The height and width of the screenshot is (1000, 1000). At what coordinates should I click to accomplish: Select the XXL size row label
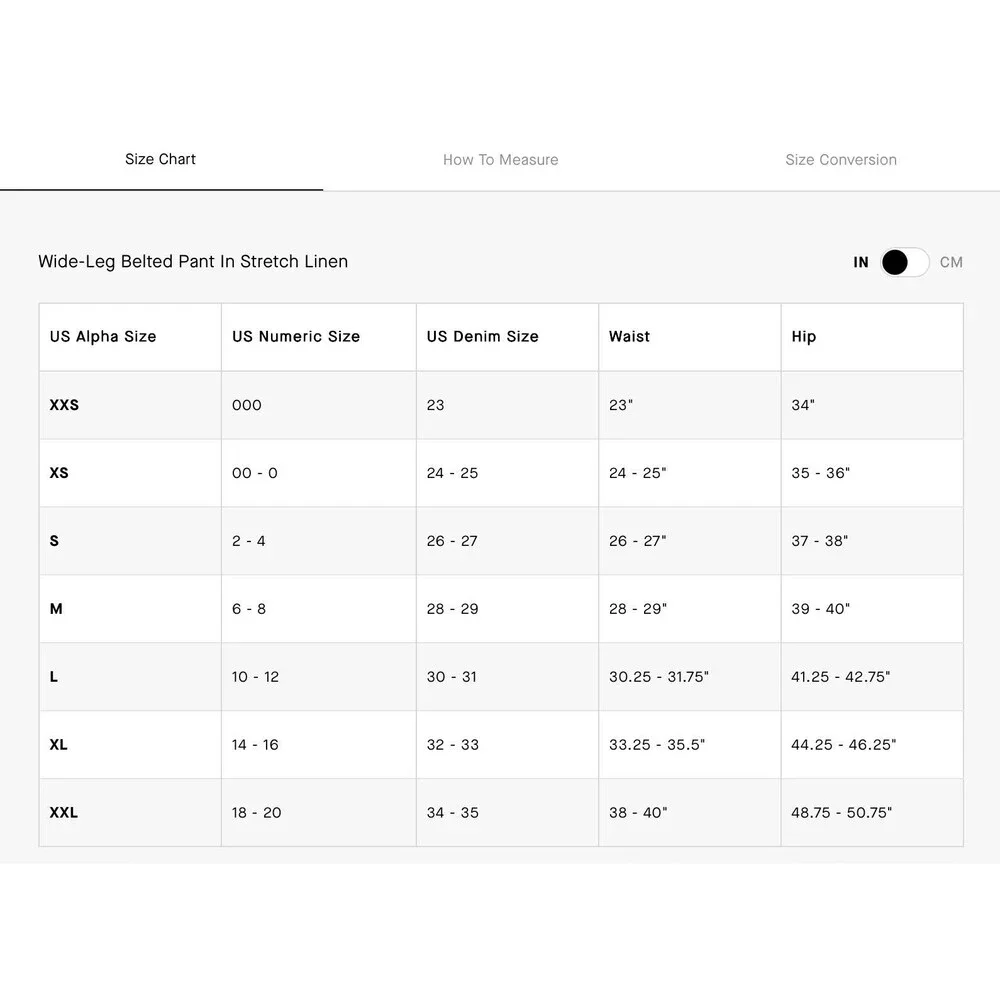(64, 812)
